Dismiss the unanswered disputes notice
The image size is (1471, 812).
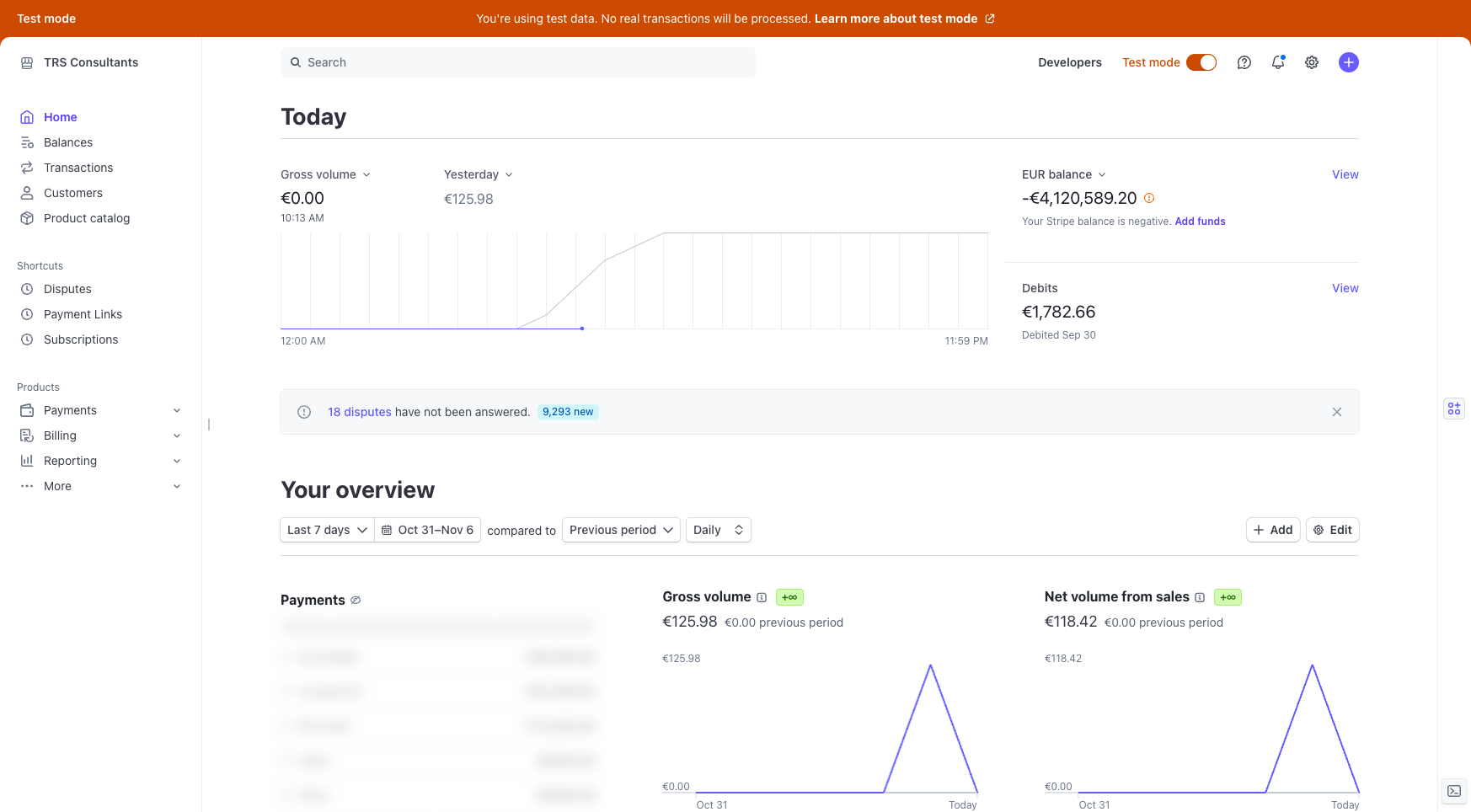tap(1337, 412)
